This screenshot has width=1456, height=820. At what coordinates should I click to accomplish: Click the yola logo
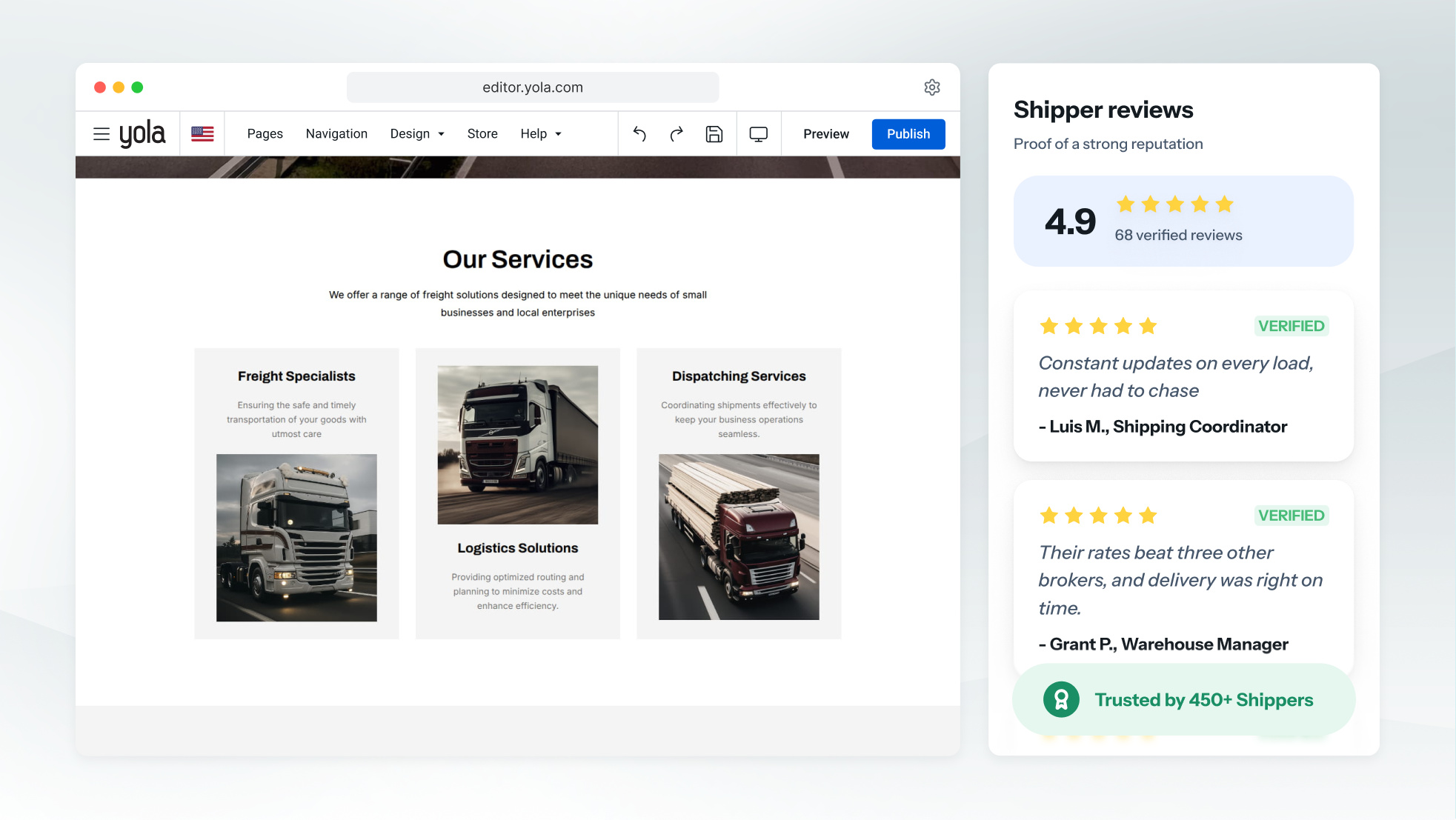[x=142, y=134]
